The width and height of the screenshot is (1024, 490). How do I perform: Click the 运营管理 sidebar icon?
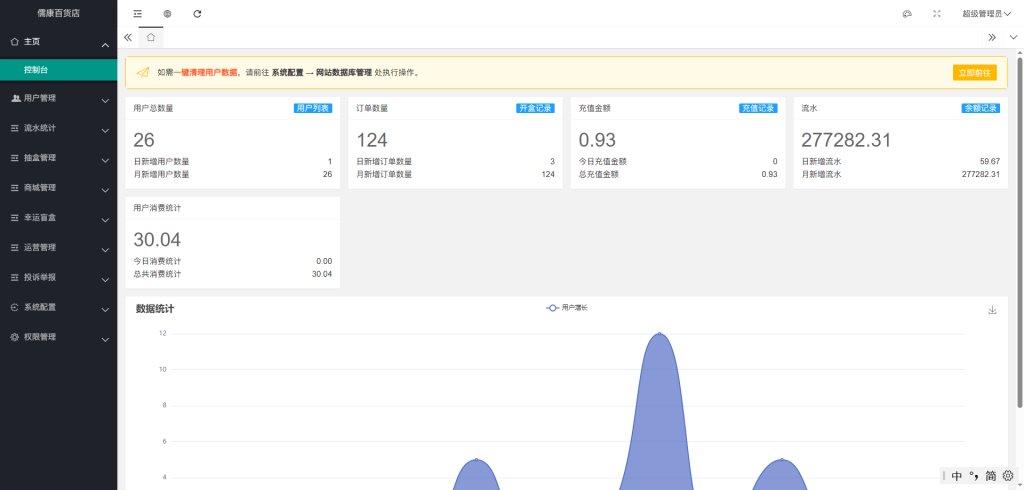(15, 248)
